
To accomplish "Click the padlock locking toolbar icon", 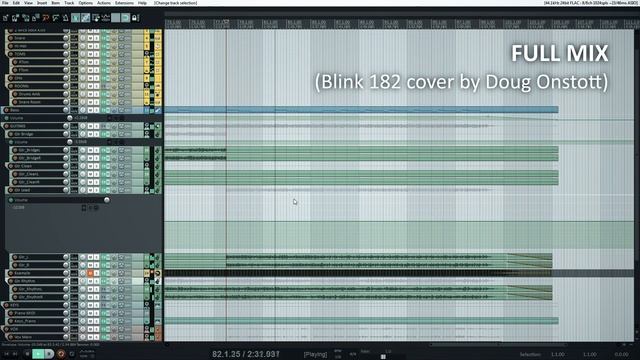I will [135, 18].
